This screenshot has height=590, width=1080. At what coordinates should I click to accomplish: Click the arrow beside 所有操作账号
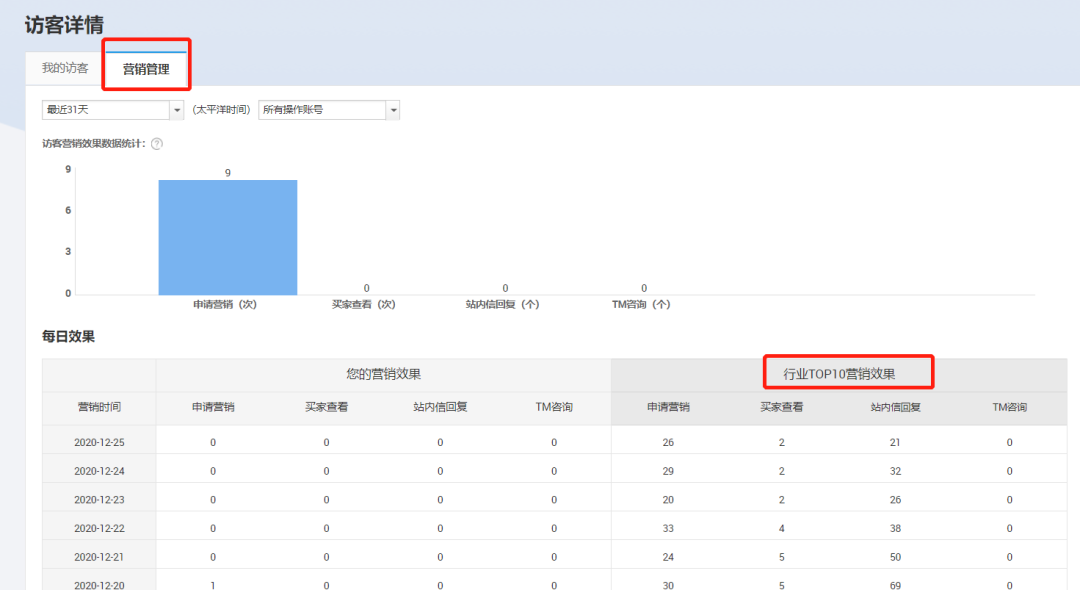click(x=393, y=110)
